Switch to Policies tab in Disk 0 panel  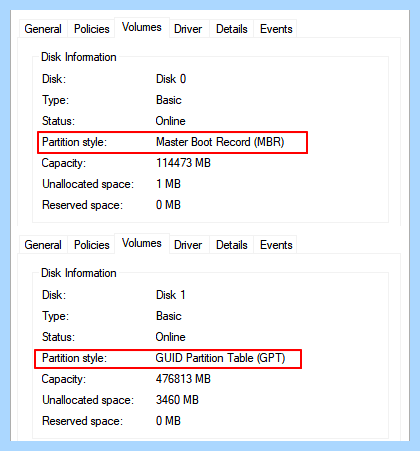[92, 29]
